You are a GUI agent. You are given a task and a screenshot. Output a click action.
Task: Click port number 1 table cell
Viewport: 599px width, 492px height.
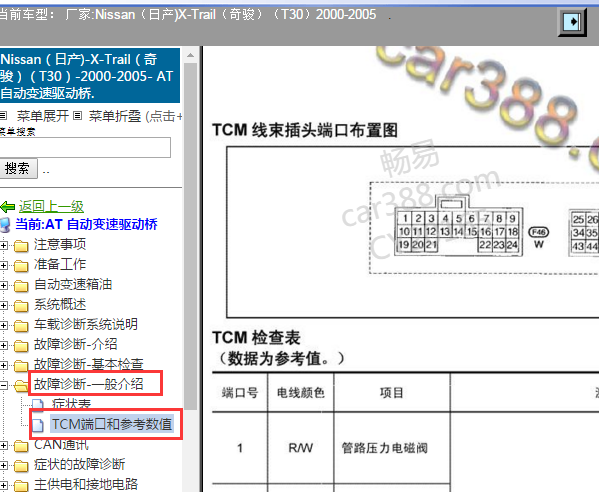(240, 448)
